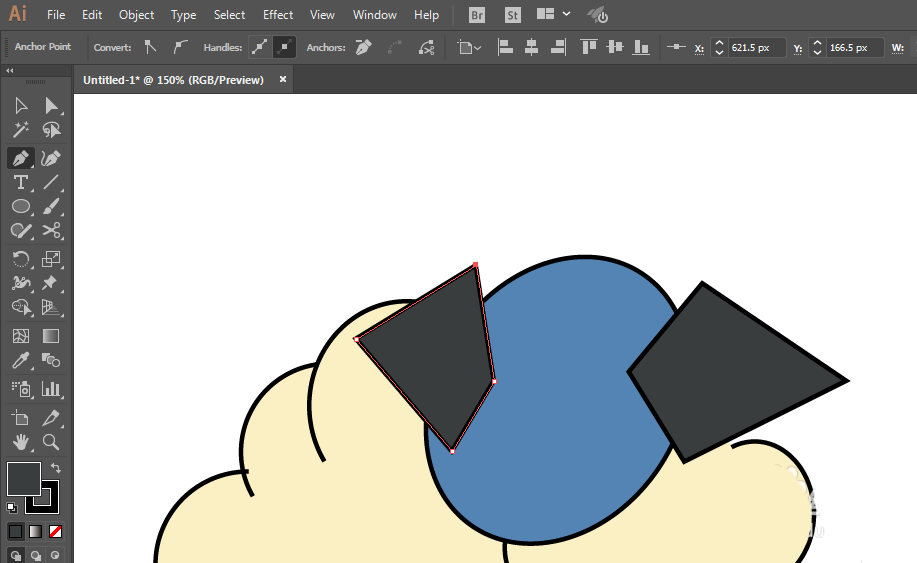This screenshot has height=563, width=917.
Task: Select the Curvature tool
Action: pyautogui.click(x=51, y=158)
